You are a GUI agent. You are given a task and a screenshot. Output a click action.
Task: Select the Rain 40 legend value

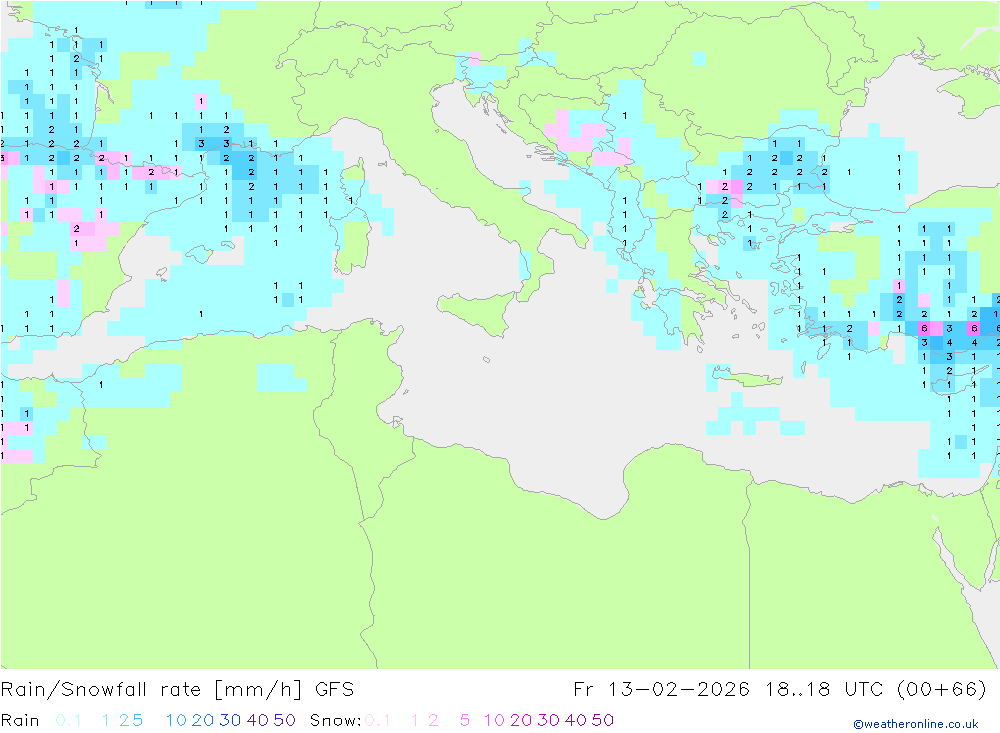pyautogui.click(x=258, y=720)
